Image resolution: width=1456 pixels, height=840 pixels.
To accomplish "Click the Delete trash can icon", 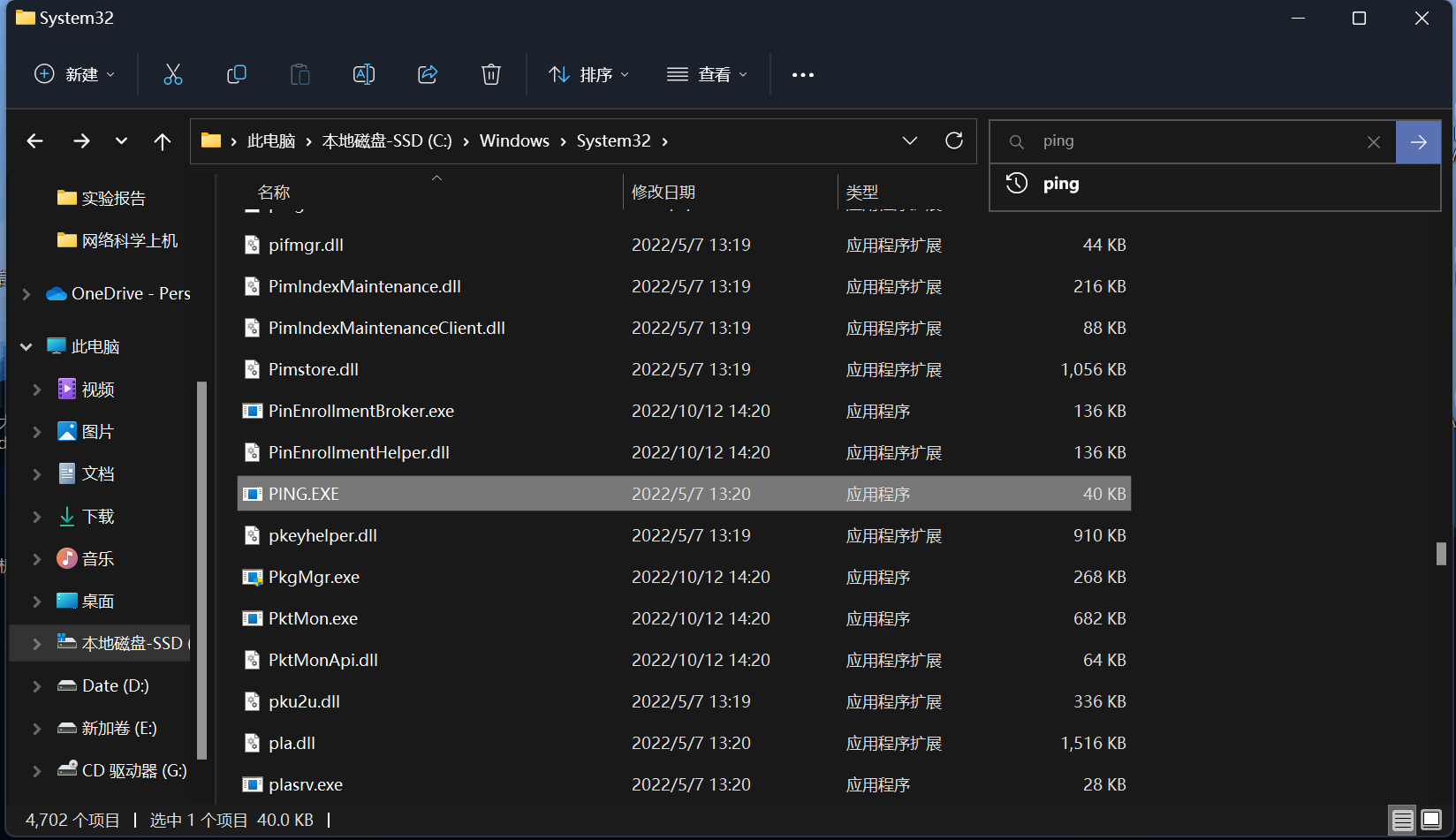I will [x=491, y=74].
